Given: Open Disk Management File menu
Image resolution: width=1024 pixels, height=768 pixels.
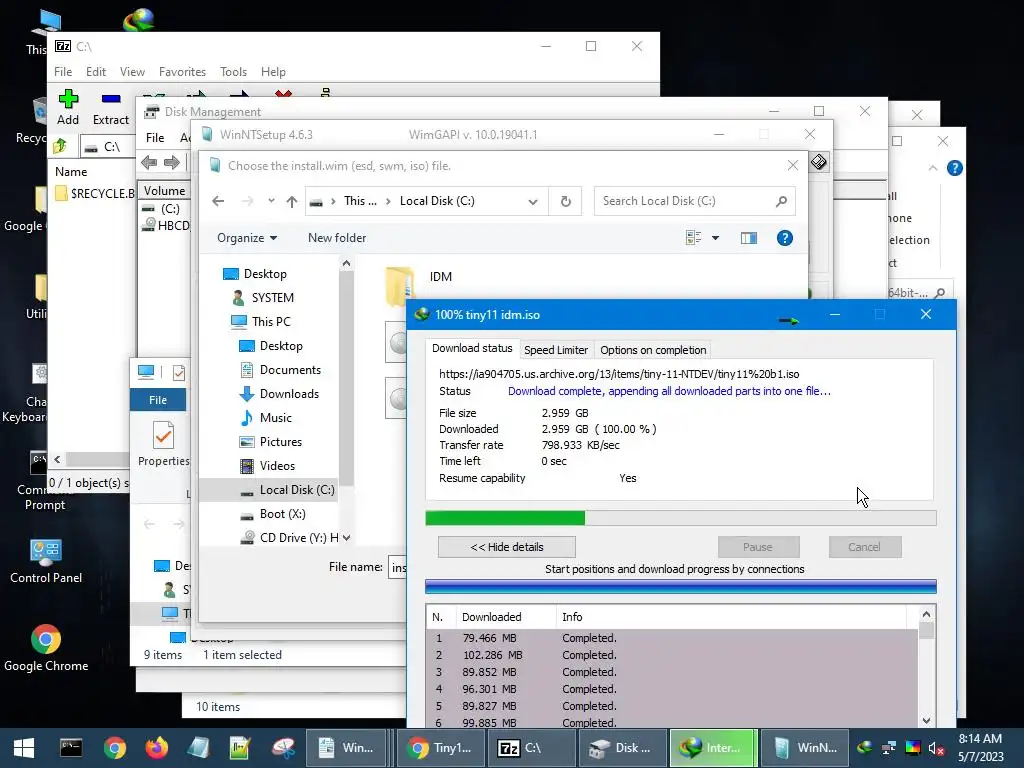Looking at the screenshot, I should tap(155, 138).
